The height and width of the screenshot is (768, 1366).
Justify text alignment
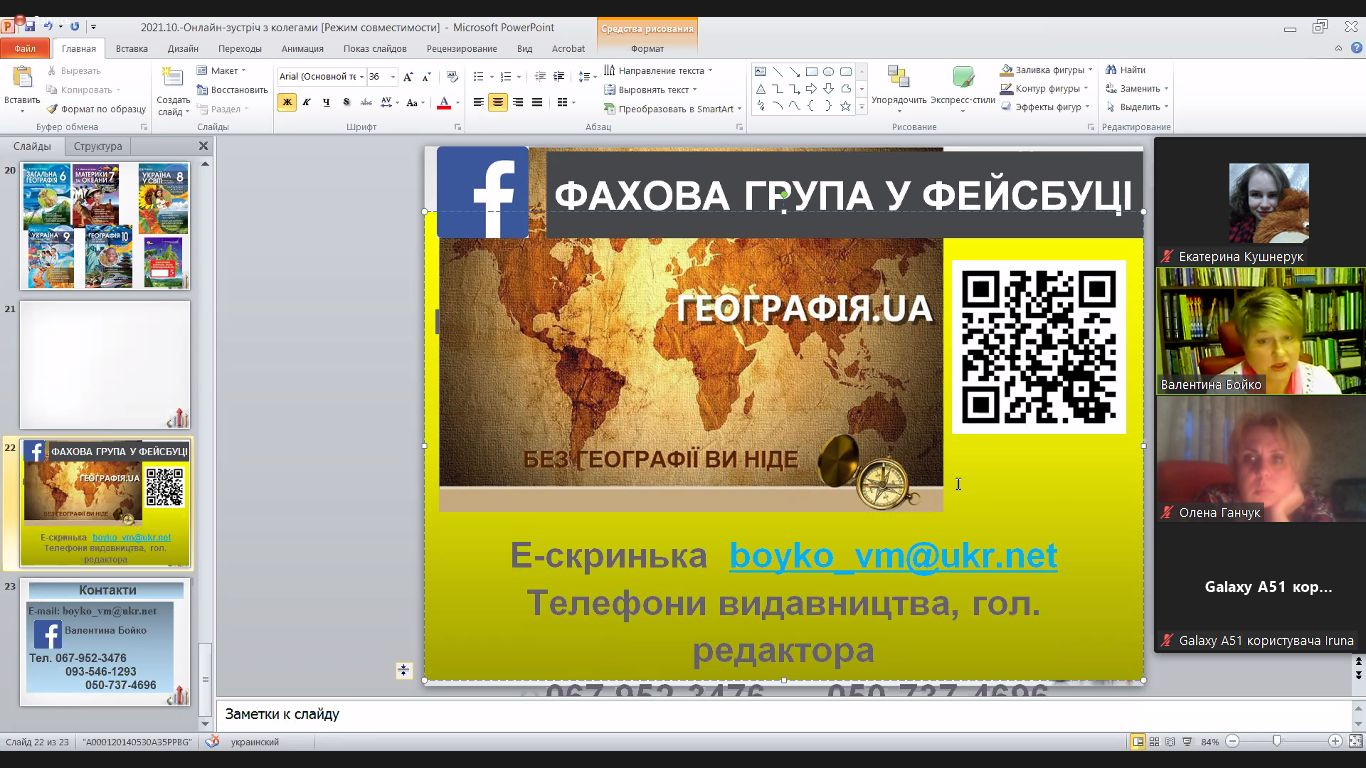pyautogui.click(x=537, y=102)
